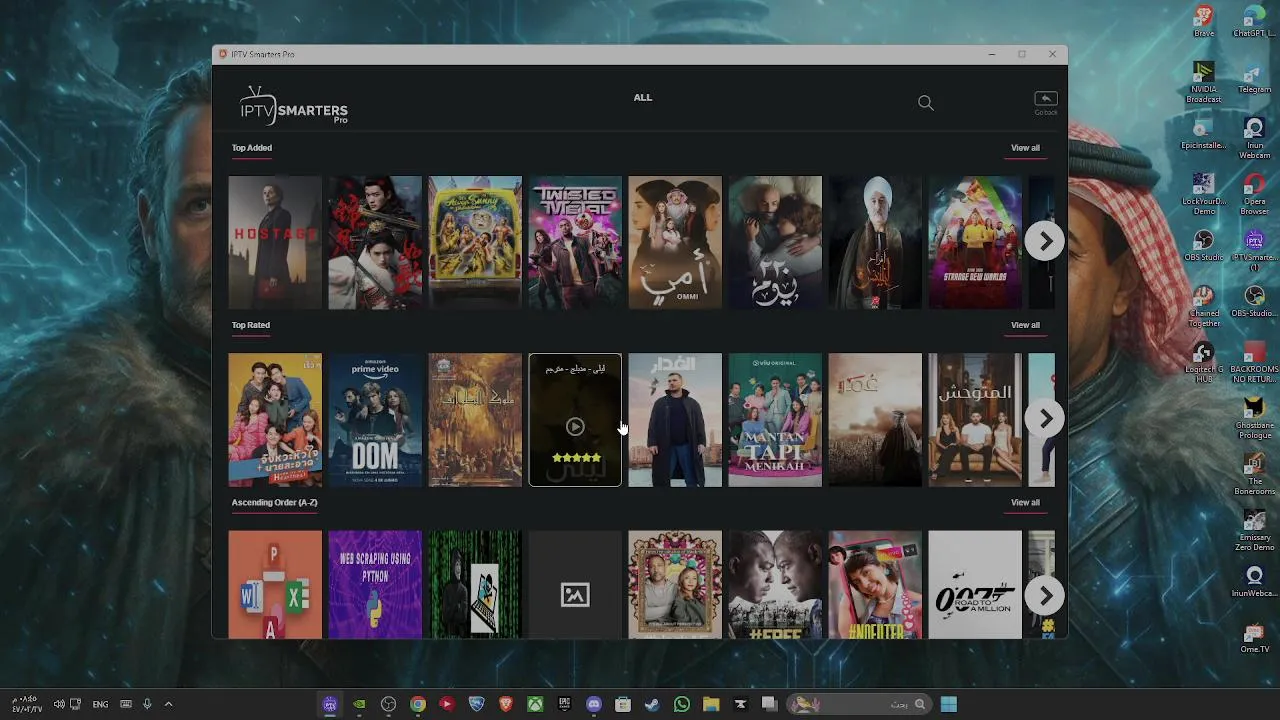
Task: Open the Mantan Tapi Menikah poster
Action: 775,420
